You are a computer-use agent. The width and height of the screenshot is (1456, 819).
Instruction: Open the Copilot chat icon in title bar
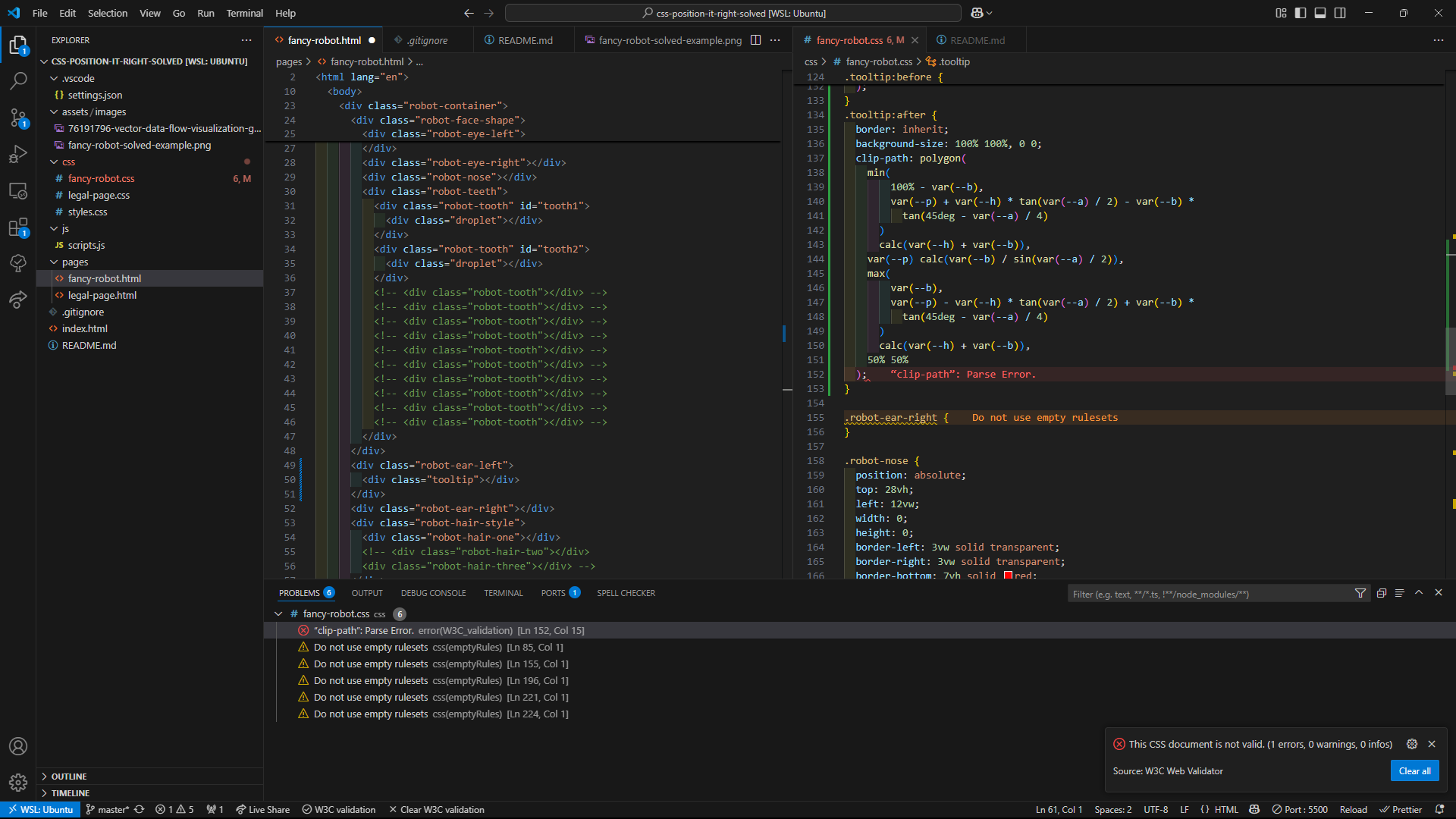pyautogui.click(x=977, y=13)
